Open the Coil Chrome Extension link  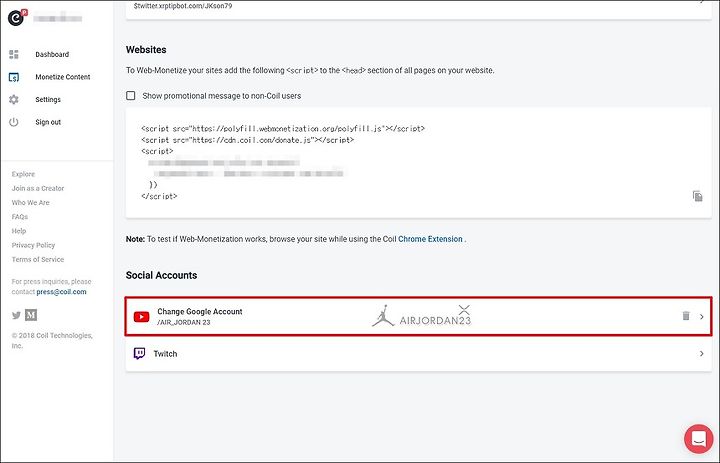[430, 239]
